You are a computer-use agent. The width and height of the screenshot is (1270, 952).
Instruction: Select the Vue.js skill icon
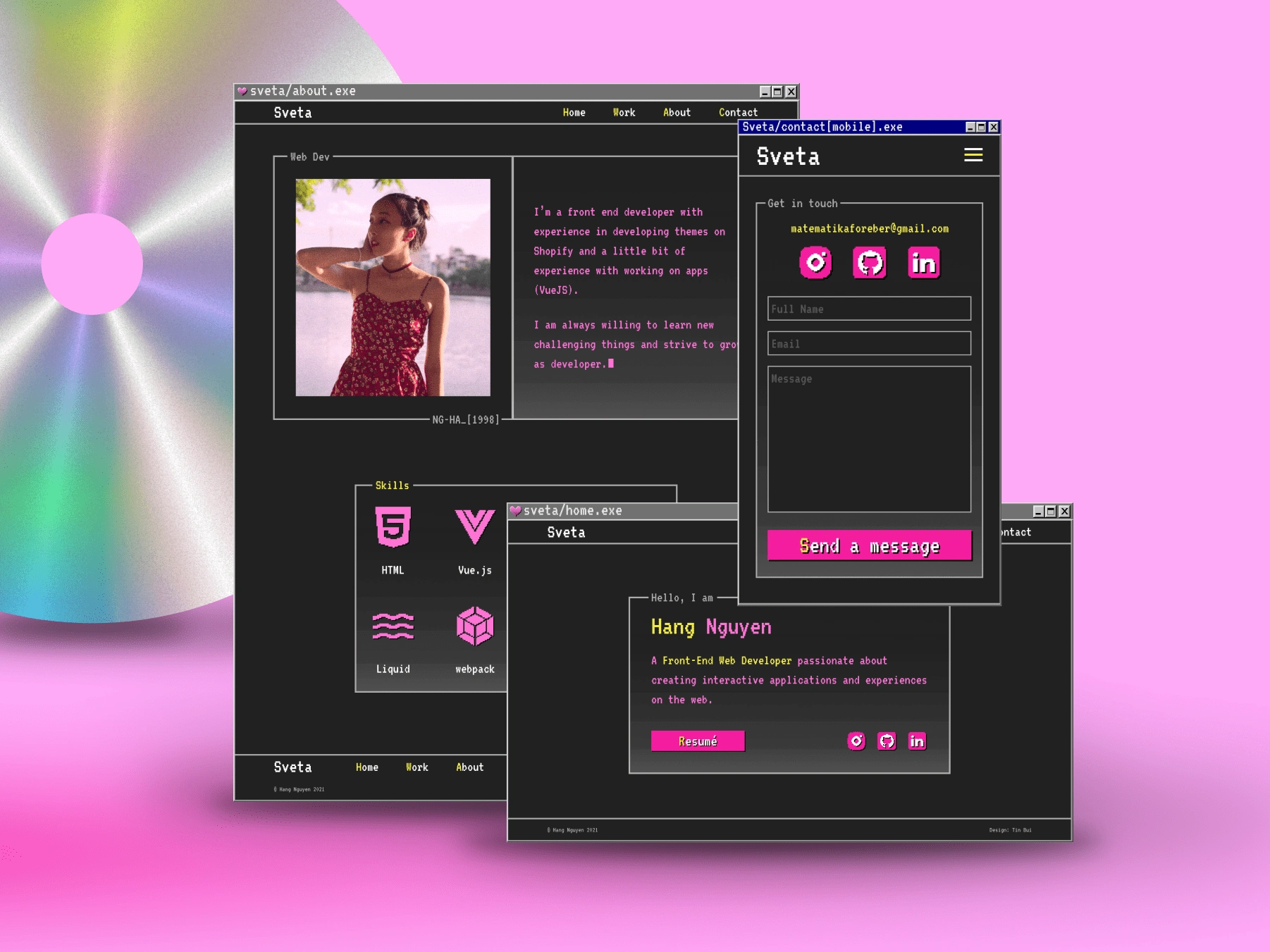tap(475, 527)
